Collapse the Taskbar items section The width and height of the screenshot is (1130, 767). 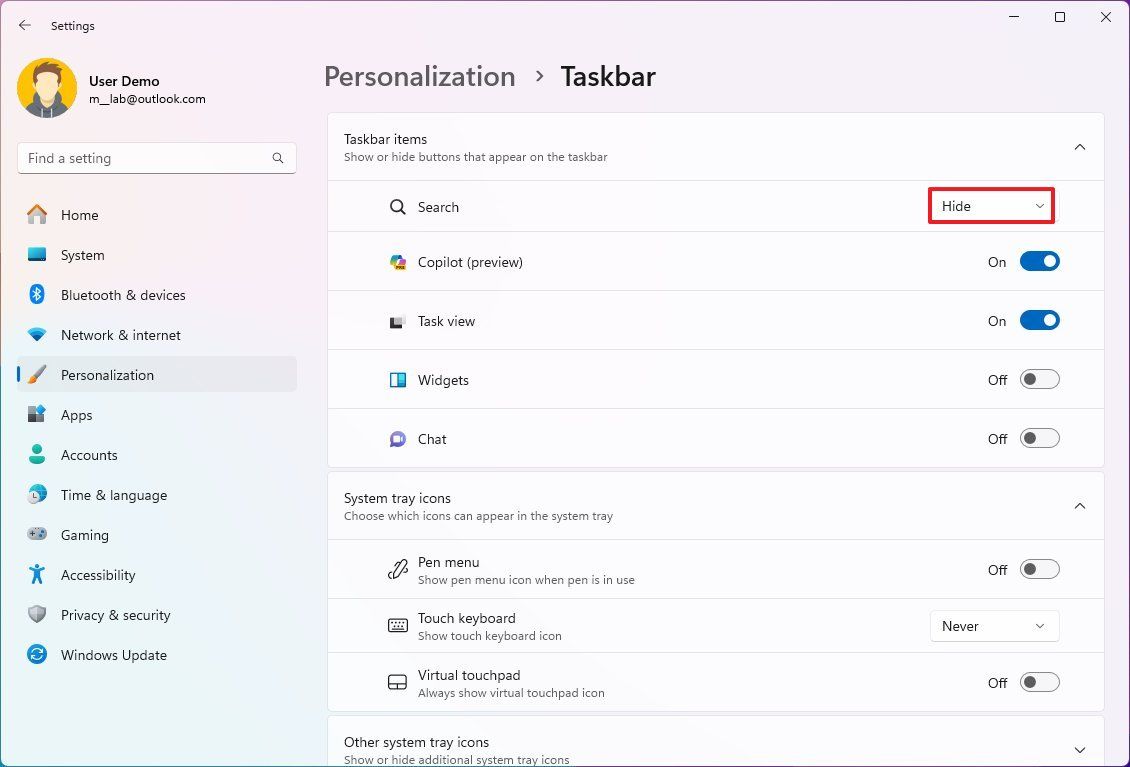tap(1079, 146)
